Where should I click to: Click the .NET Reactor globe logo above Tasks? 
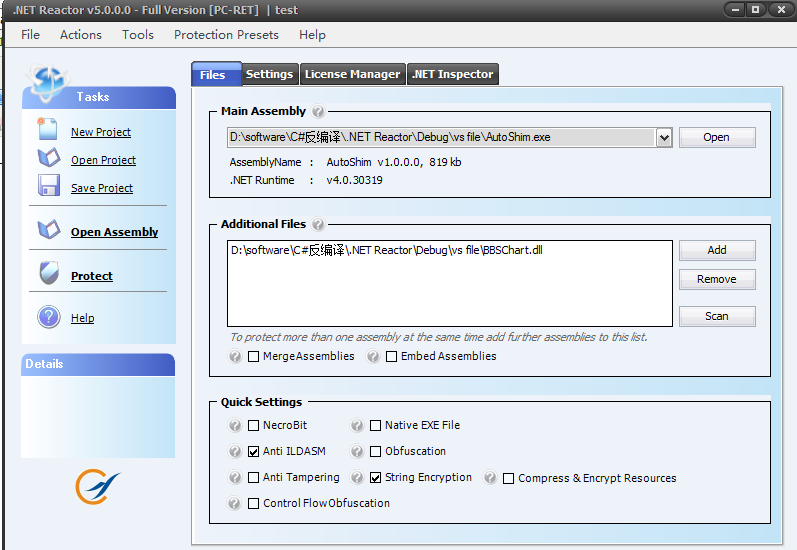(x=47, y=83)
